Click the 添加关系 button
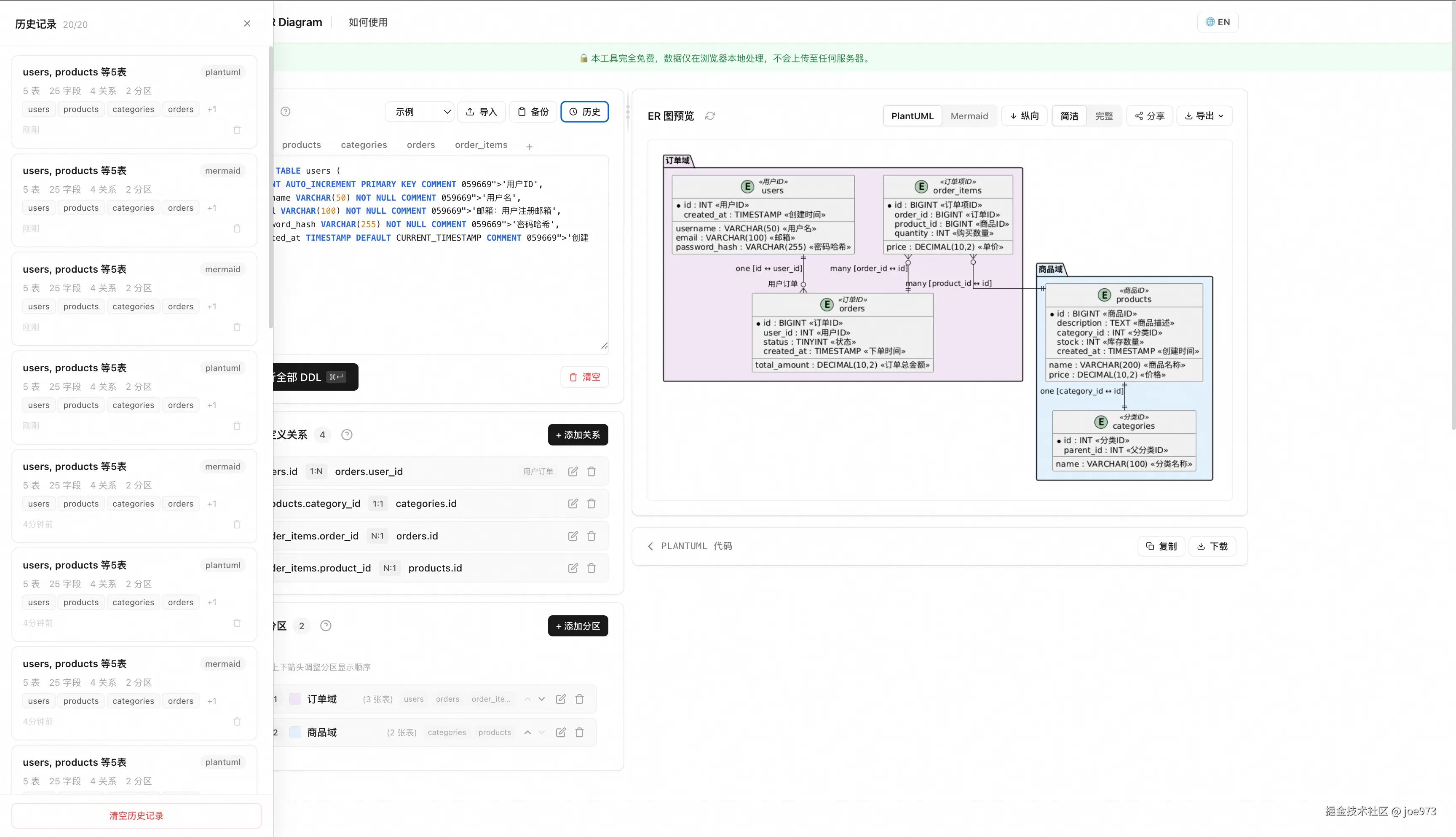The width and height of the screenshot is (1456, 837). (578, 435)
